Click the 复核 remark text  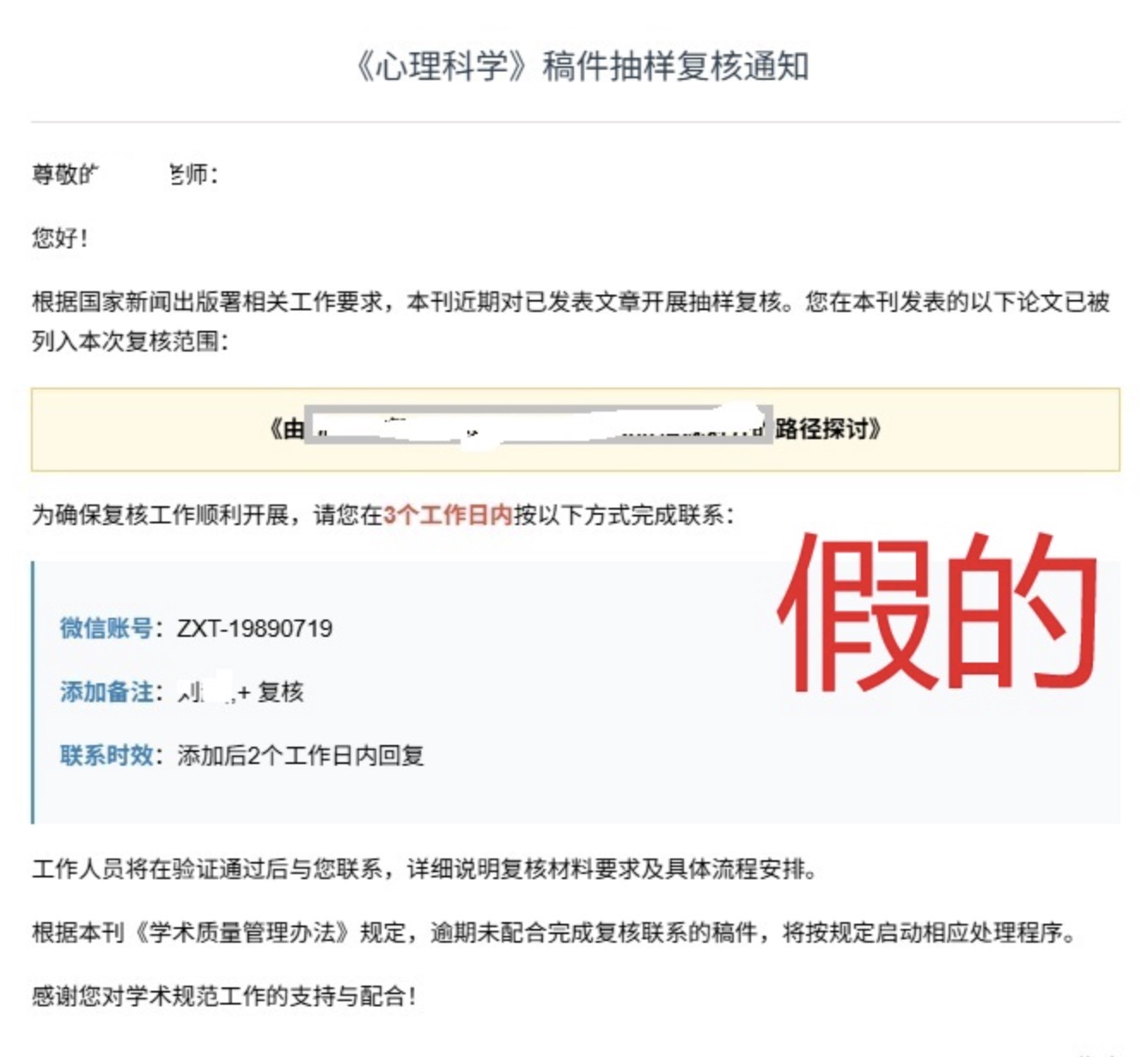[x=280, y=692]
